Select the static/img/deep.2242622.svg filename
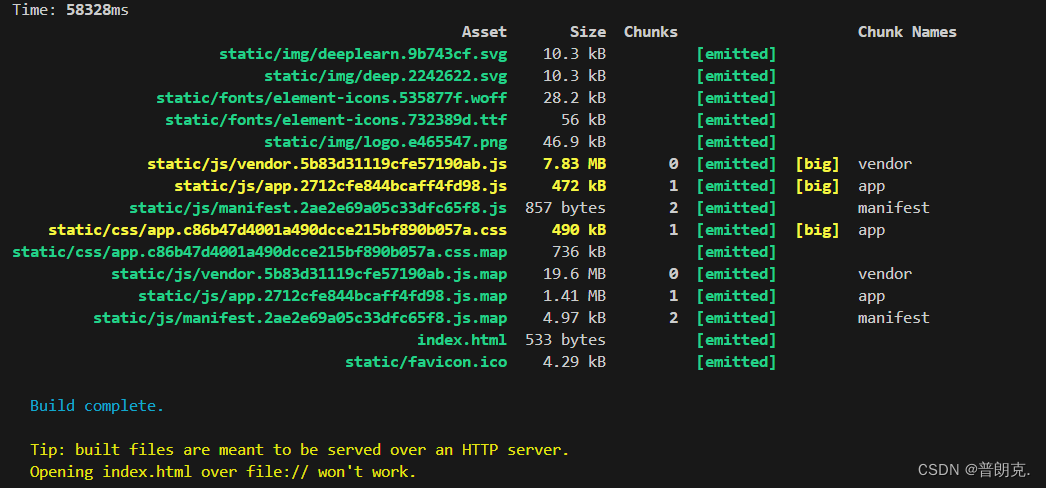The image size is (1046, 488). [386, 76]
